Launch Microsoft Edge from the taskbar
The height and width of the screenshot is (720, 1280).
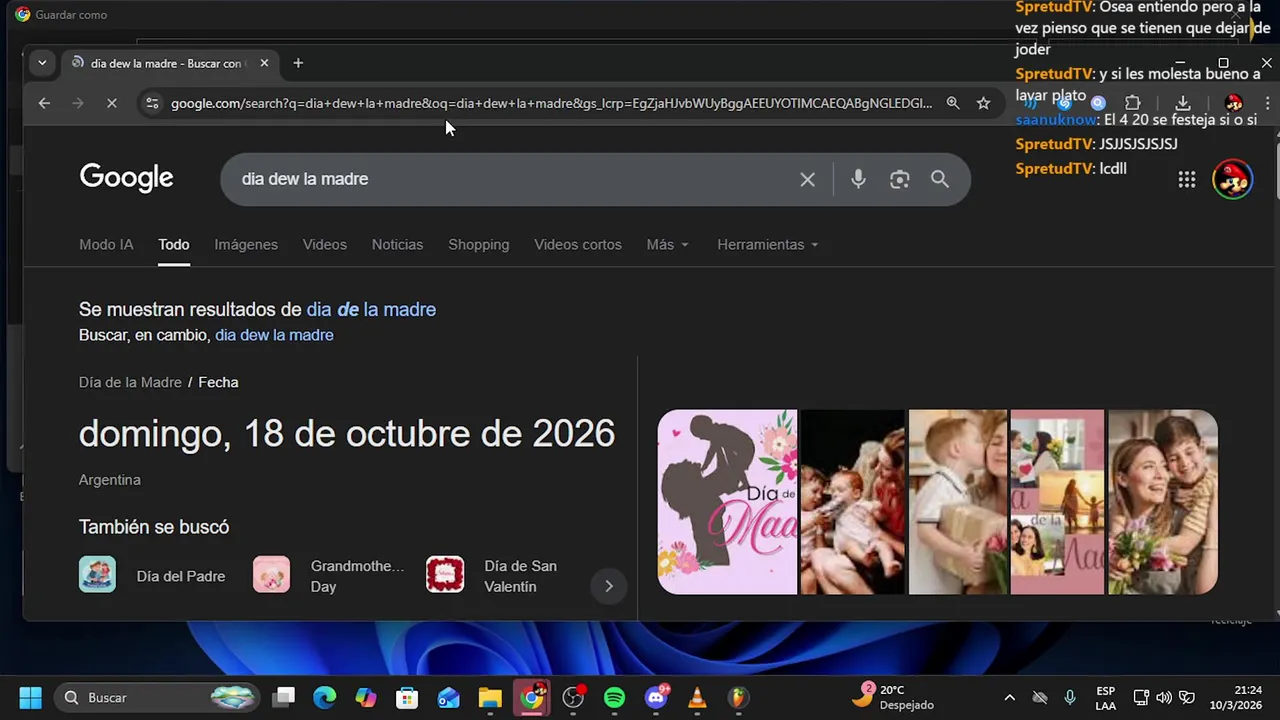point(325,697)
